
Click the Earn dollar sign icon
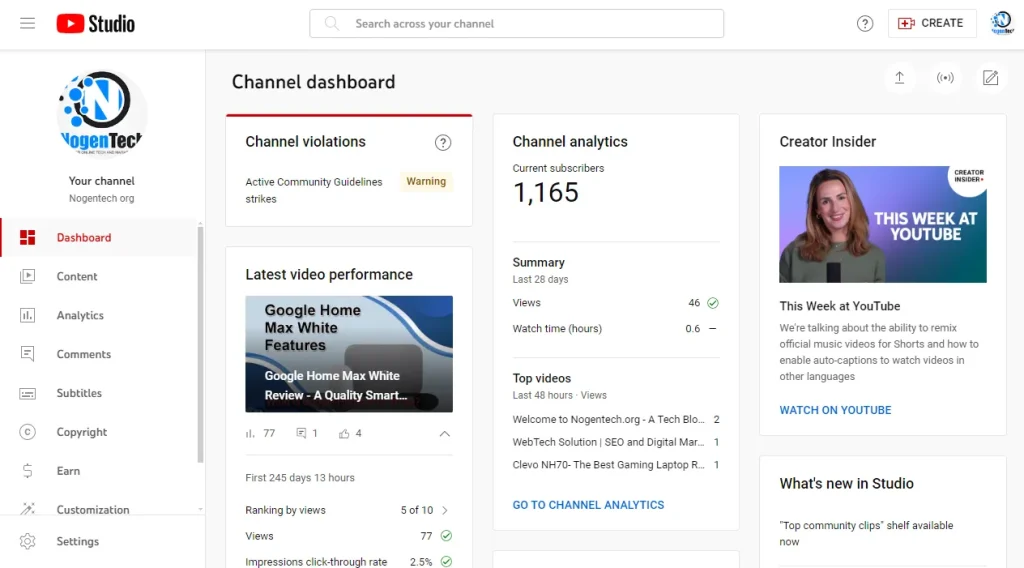point(27,471)
